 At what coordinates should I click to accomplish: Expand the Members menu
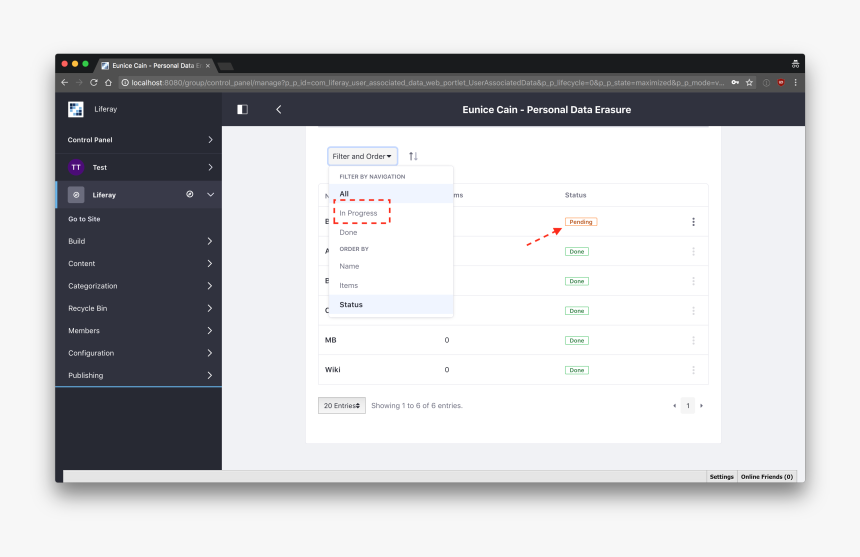139,331
